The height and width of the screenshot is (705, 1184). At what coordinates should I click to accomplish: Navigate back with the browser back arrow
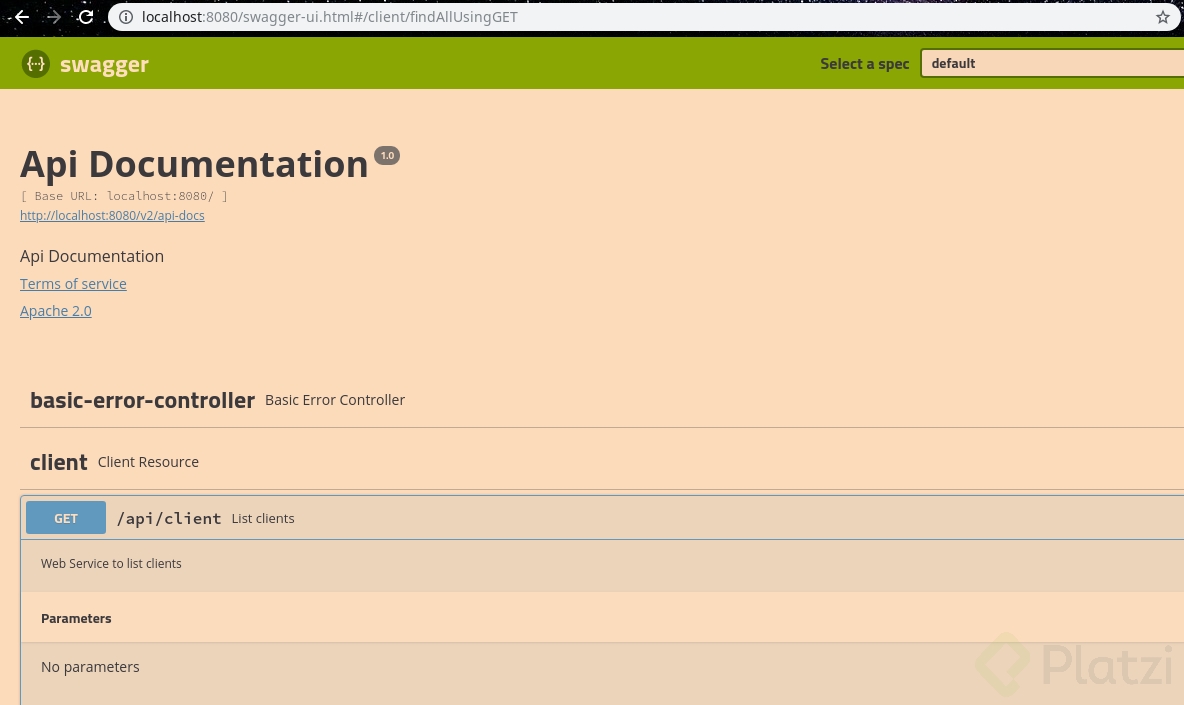coord(22,17)
